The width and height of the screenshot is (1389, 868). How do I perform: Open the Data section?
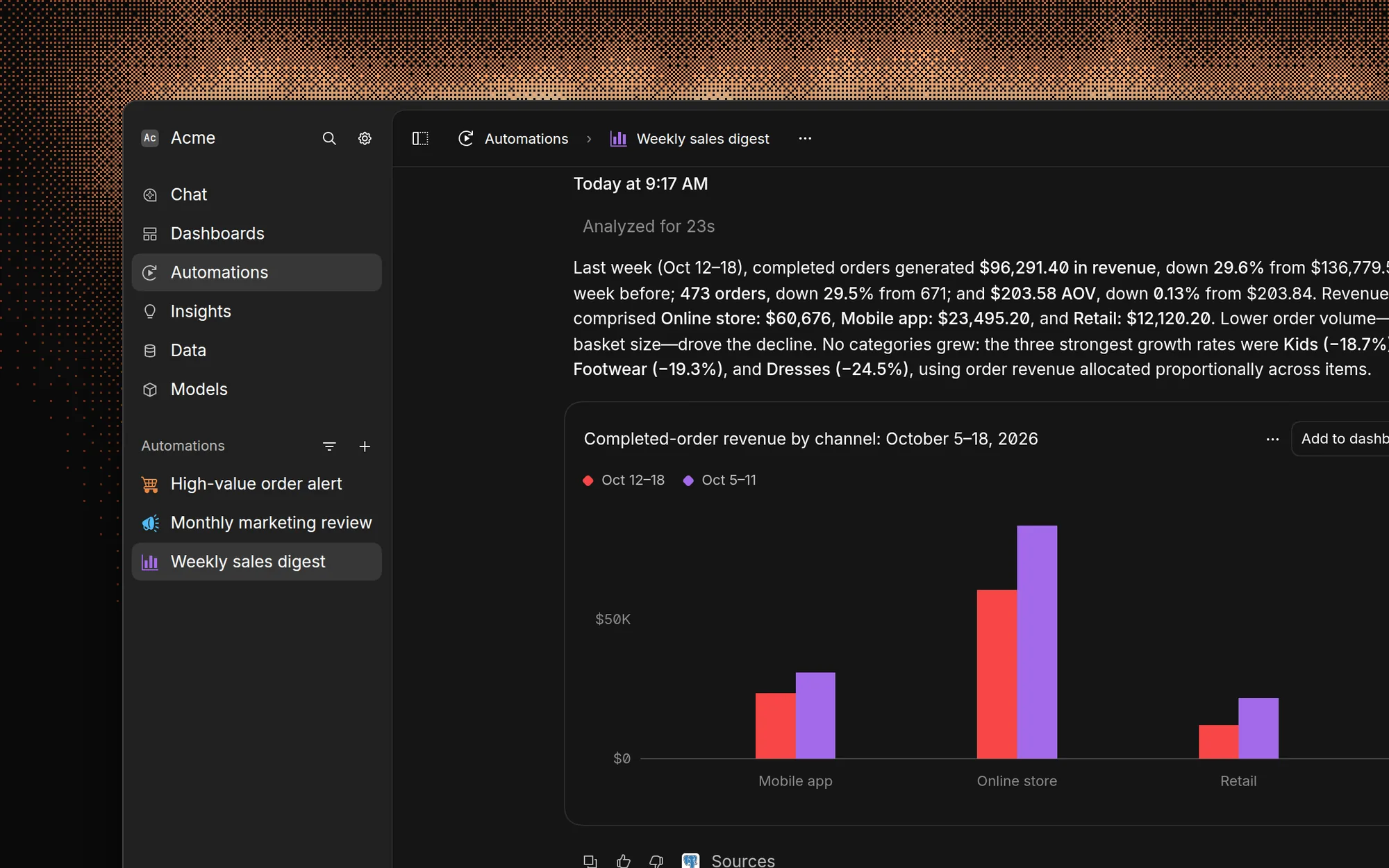pos(256,350)
